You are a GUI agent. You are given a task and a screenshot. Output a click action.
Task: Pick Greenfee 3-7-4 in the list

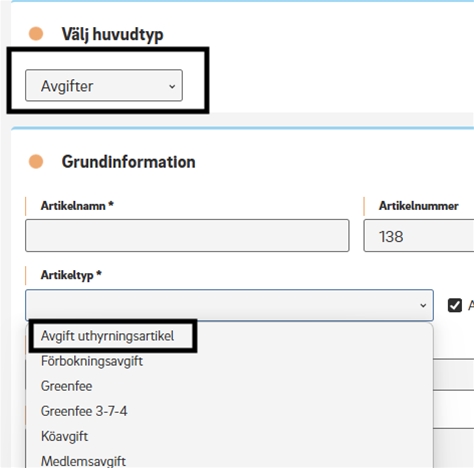click(84, 411)
